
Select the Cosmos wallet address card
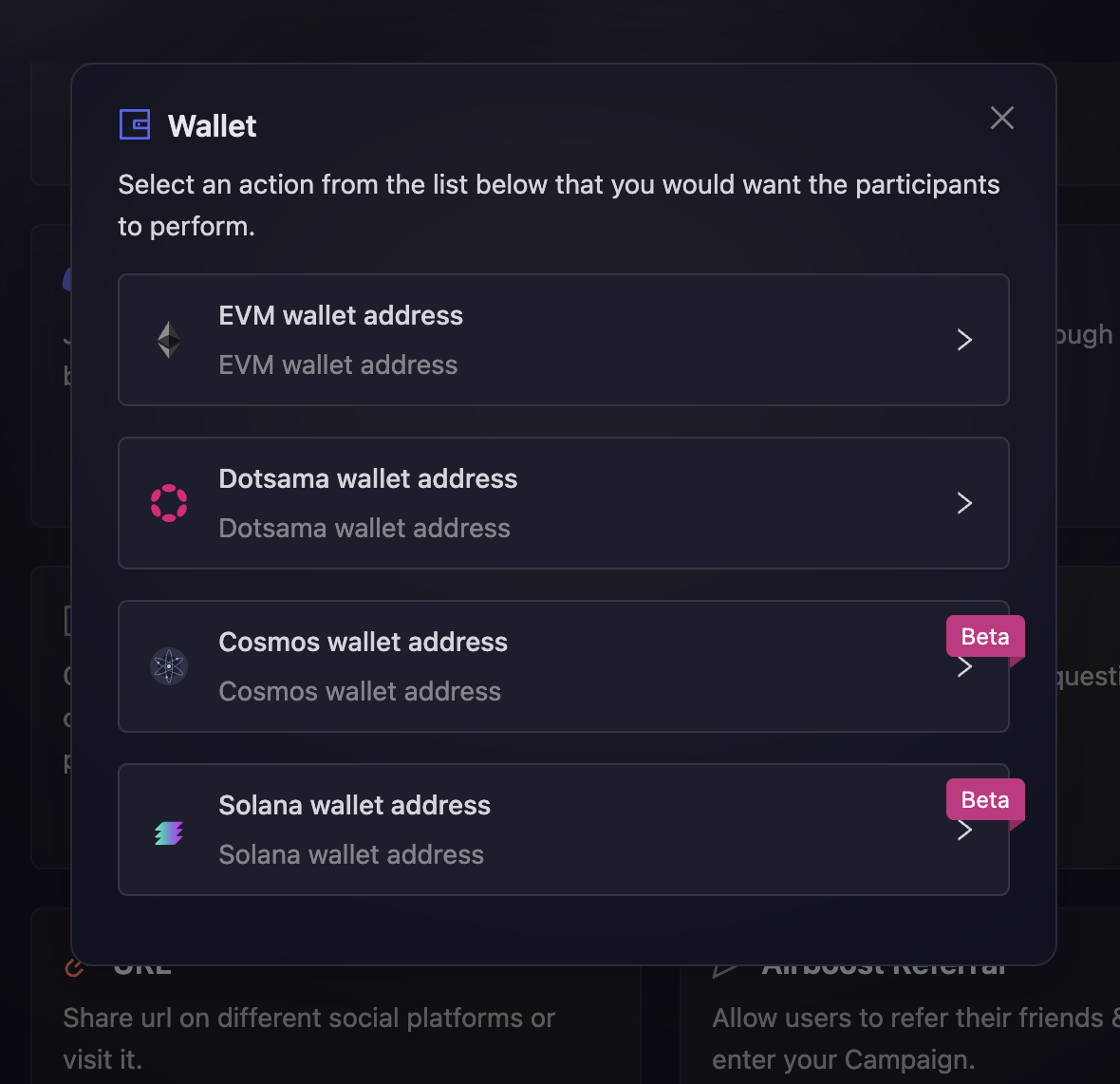click(x=564, y=666)
